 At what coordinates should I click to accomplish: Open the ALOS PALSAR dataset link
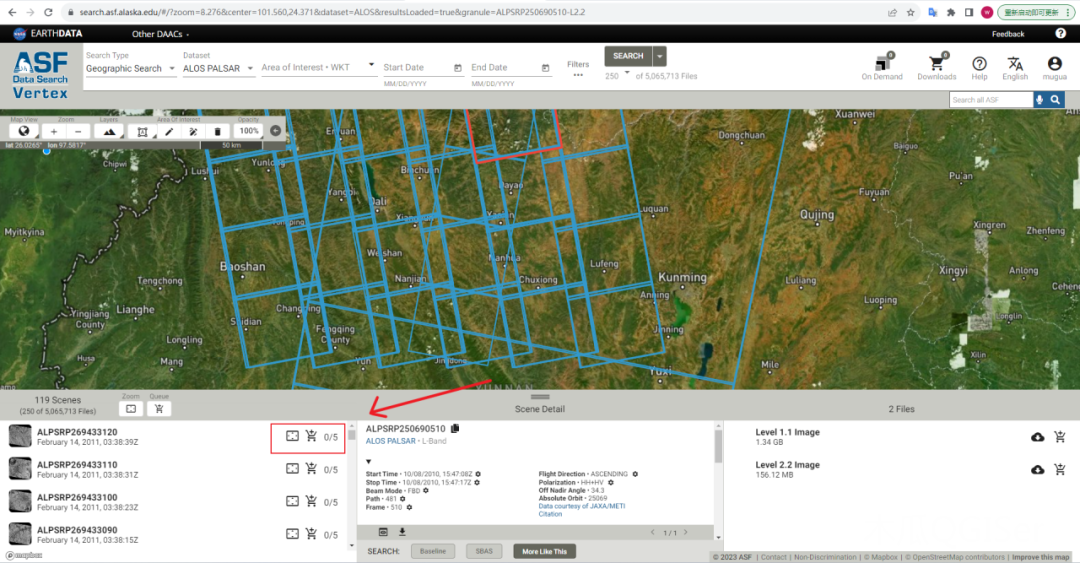391,441
